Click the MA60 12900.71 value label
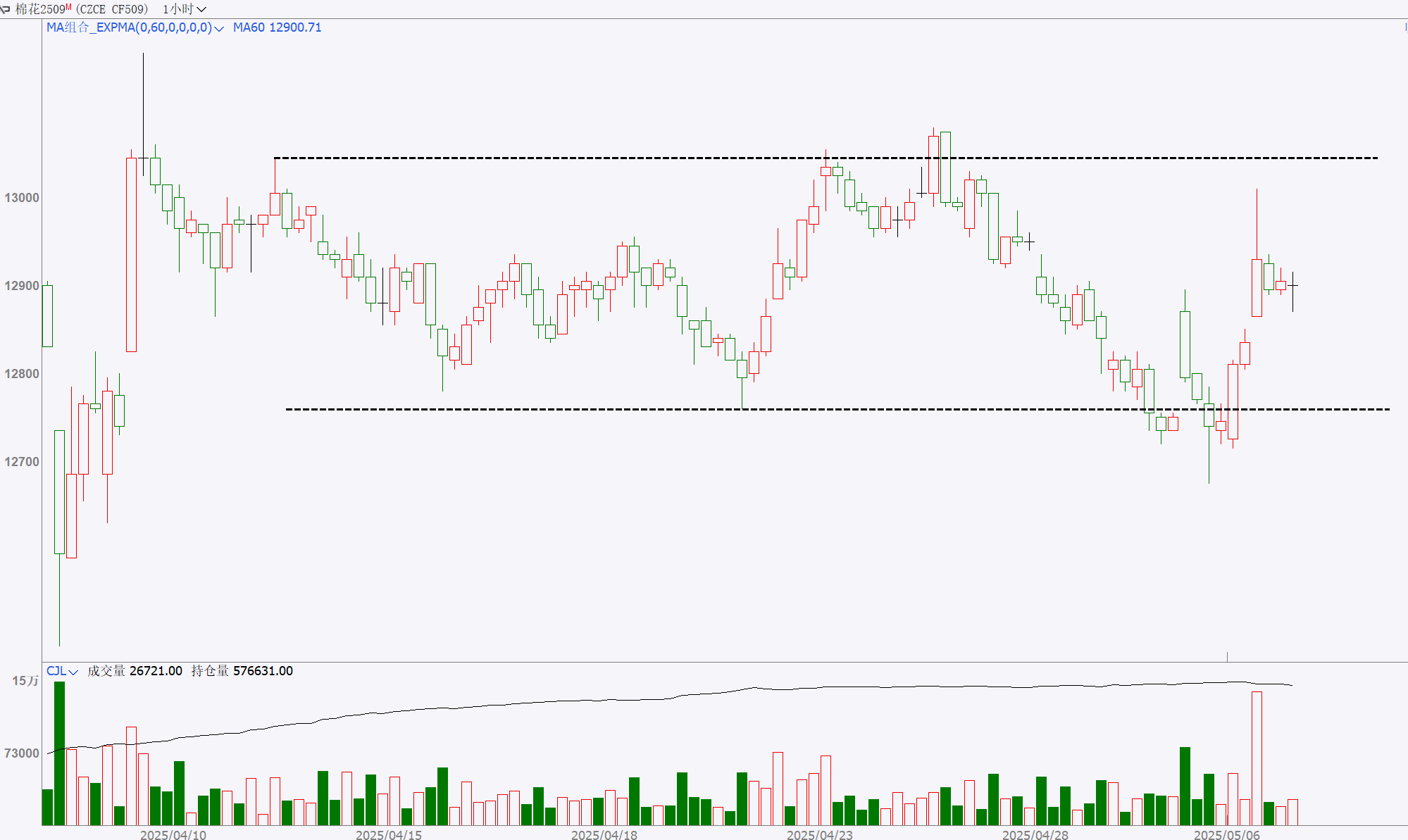 277,27
